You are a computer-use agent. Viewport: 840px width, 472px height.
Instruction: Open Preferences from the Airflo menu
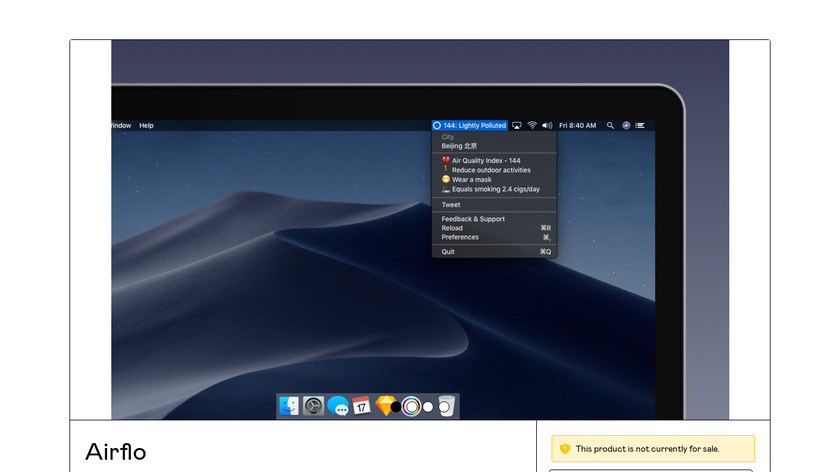494,237
